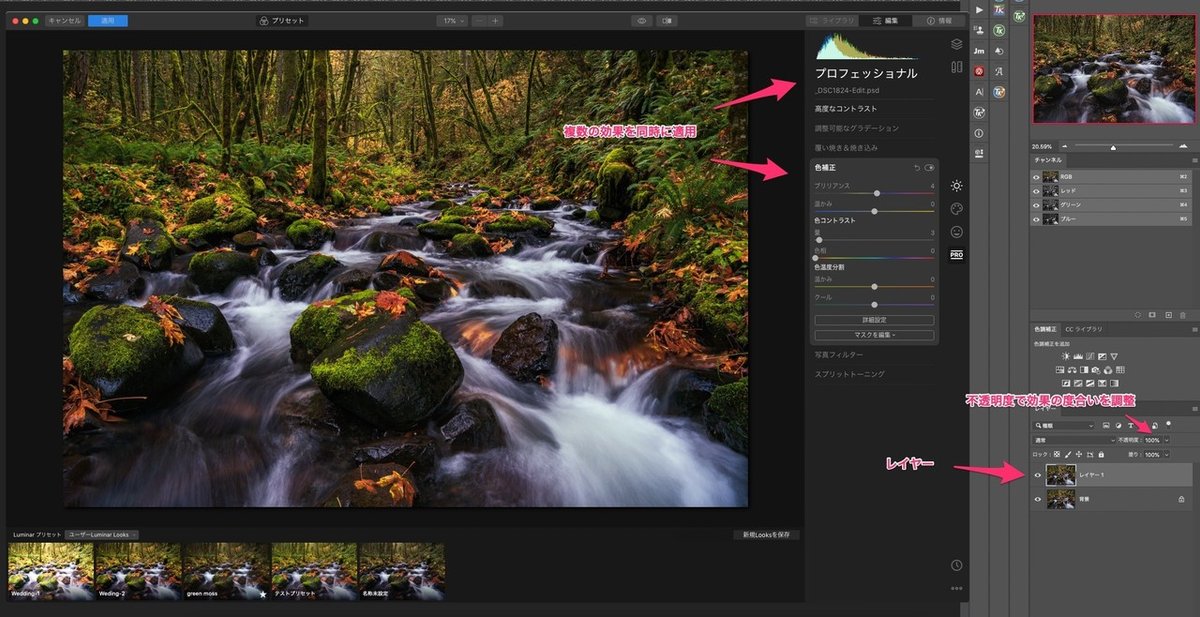The width and height of the screenshot is (1200, 617).
Task: Open the three-dots more options icon
Action: (956, 589)
